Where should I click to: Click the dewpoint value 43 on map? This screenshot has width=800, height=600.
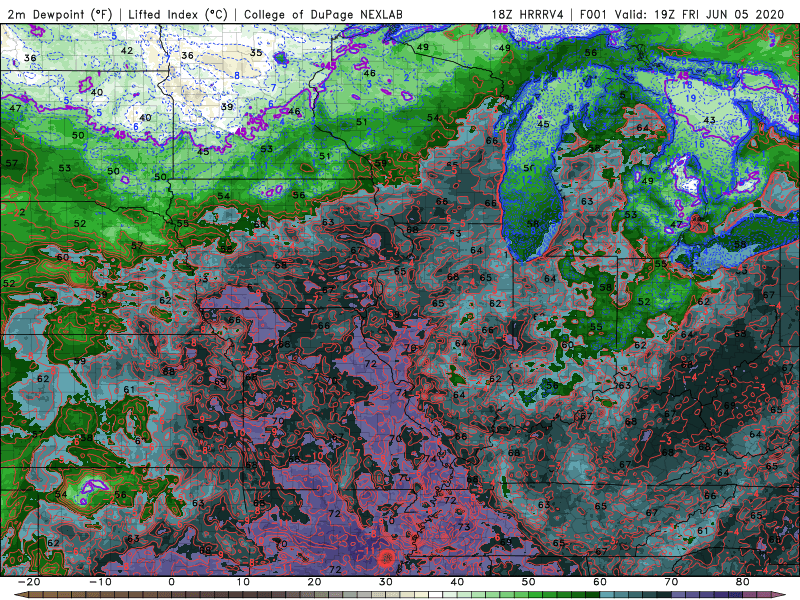(709, 120)
